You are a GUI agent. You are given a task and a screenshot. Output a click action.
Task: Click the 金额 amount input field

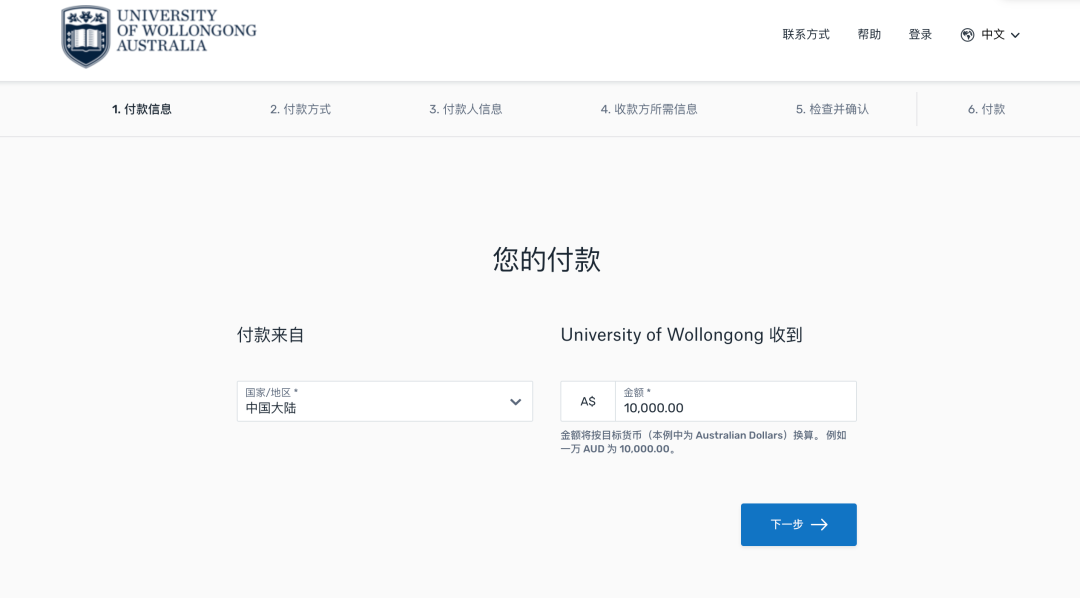(736, 402)
